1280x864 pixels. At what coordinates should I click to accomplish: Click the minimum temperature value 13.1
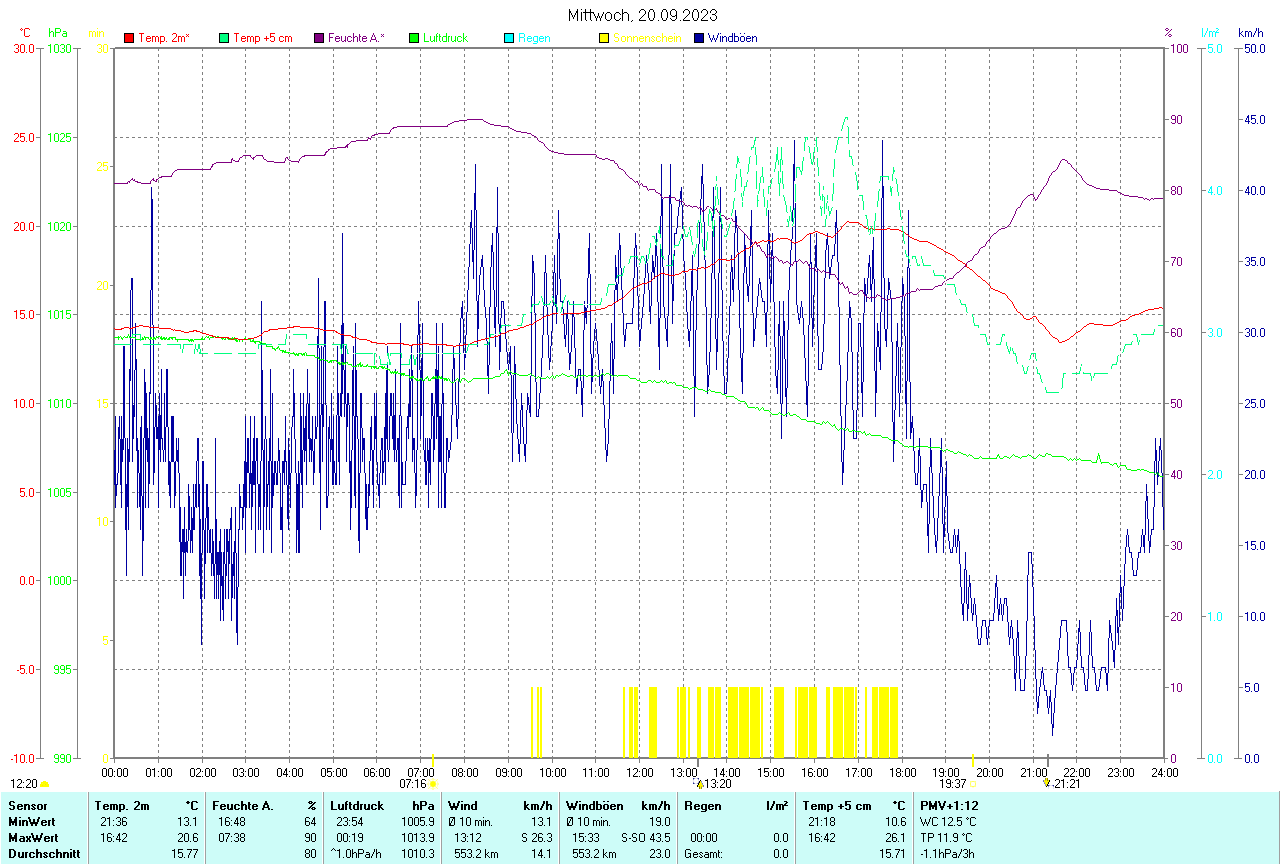188,821
